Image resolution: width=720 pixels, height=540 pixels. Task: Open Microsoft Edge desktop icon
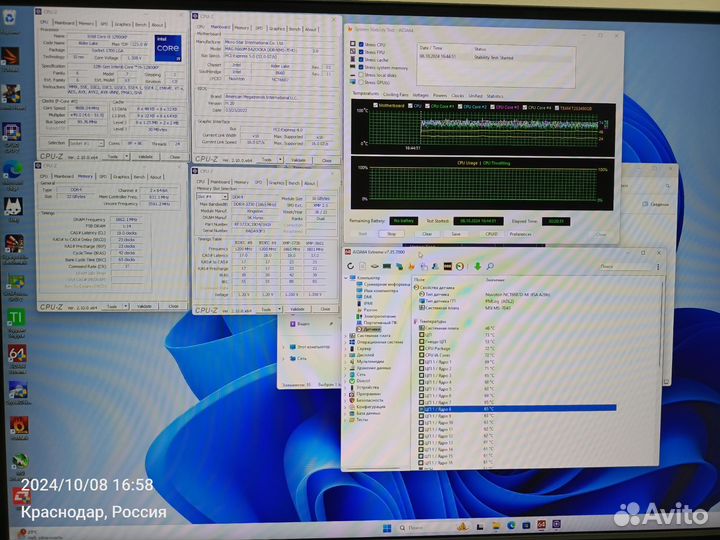(13, 170)
